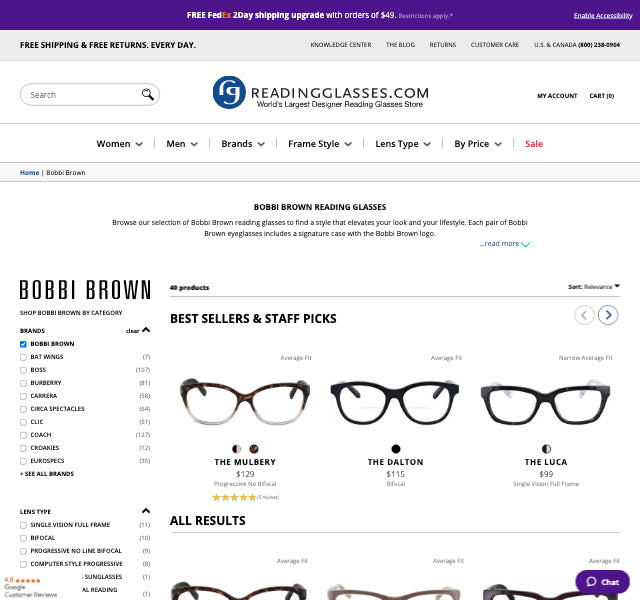This screenshot has width=640, height=600.
Task: Check the Carrera brand filter
Action: pos(23,396)
